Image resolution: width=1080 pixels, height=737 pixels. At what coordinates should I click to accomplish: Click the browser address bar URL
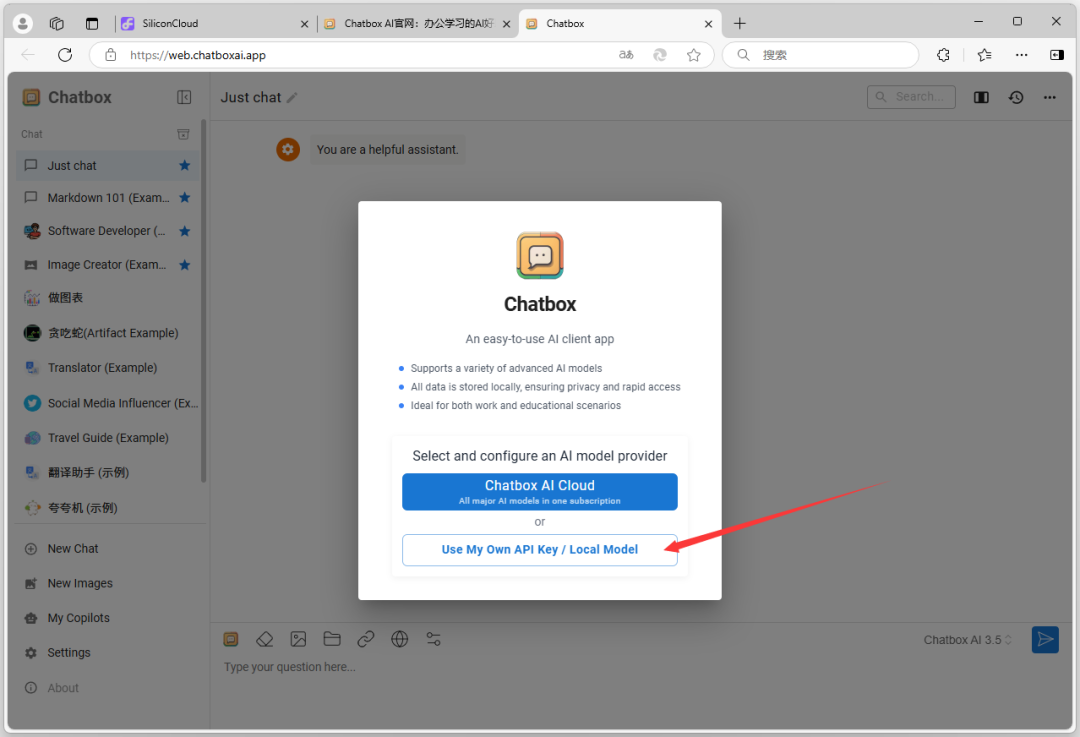(x=198, y=55)
